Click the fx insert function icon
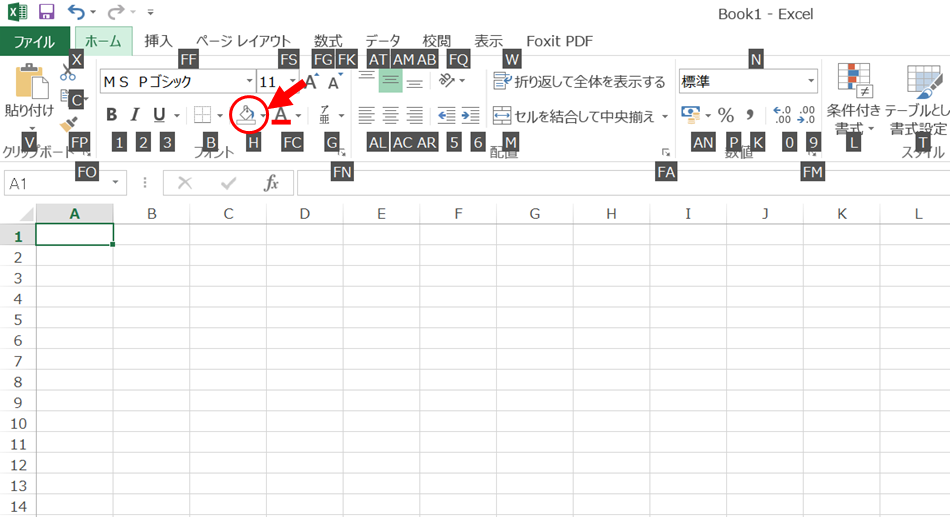 271,183
